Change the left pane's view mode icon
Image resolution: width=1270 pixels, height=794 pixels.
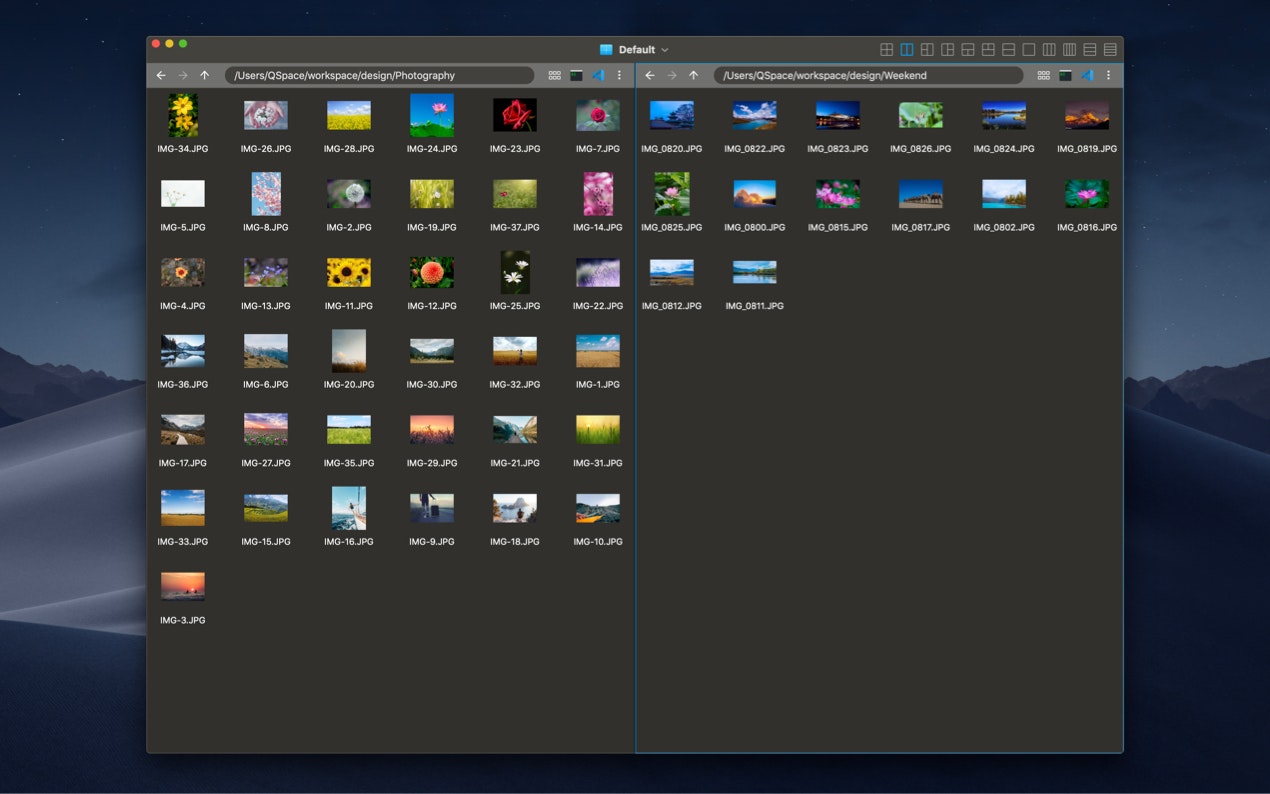555,75
